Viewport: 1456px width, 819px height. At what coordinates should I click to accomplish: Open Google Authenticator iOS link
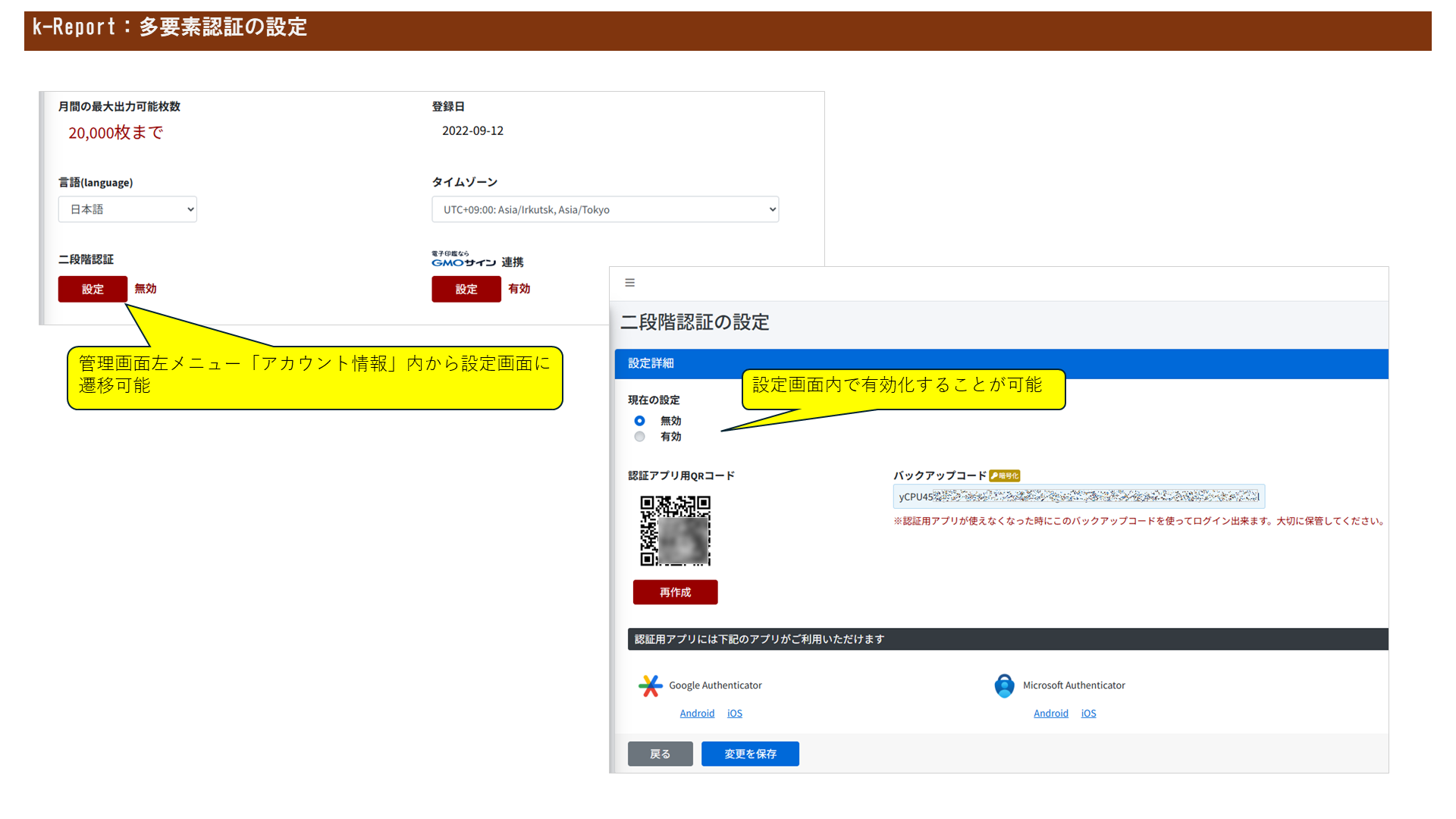click(735, 714)
